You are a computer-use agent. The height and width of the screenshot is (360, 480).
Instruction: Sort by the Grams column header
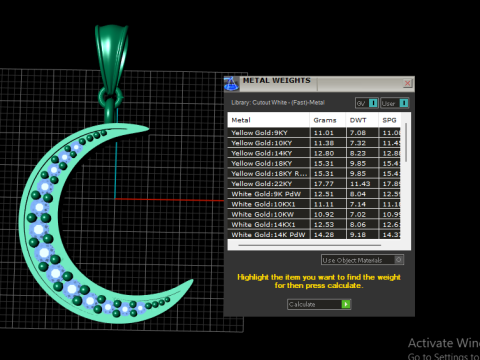coord(328,120)
